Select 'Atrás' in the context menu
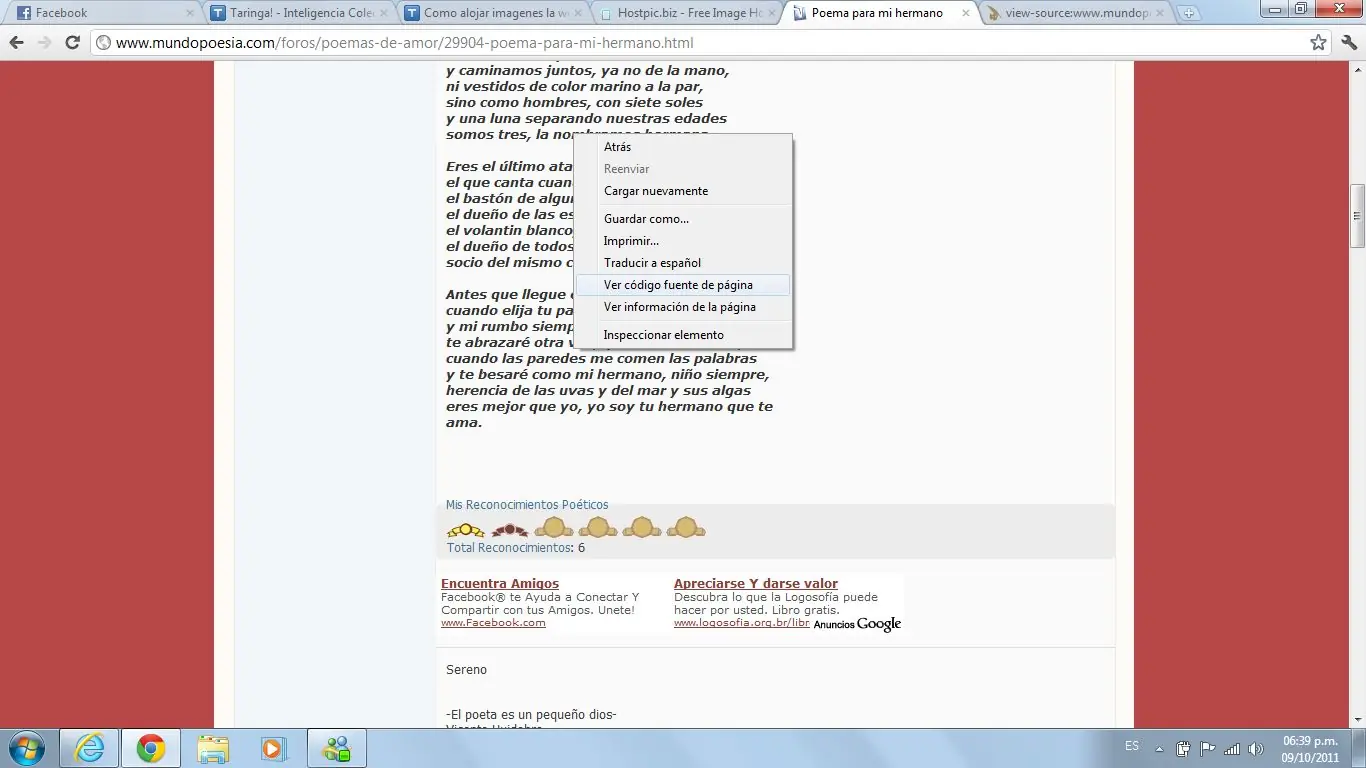The width and height of the screenshot is (1366, 768). pyautogui.click(x=683, y=147)
